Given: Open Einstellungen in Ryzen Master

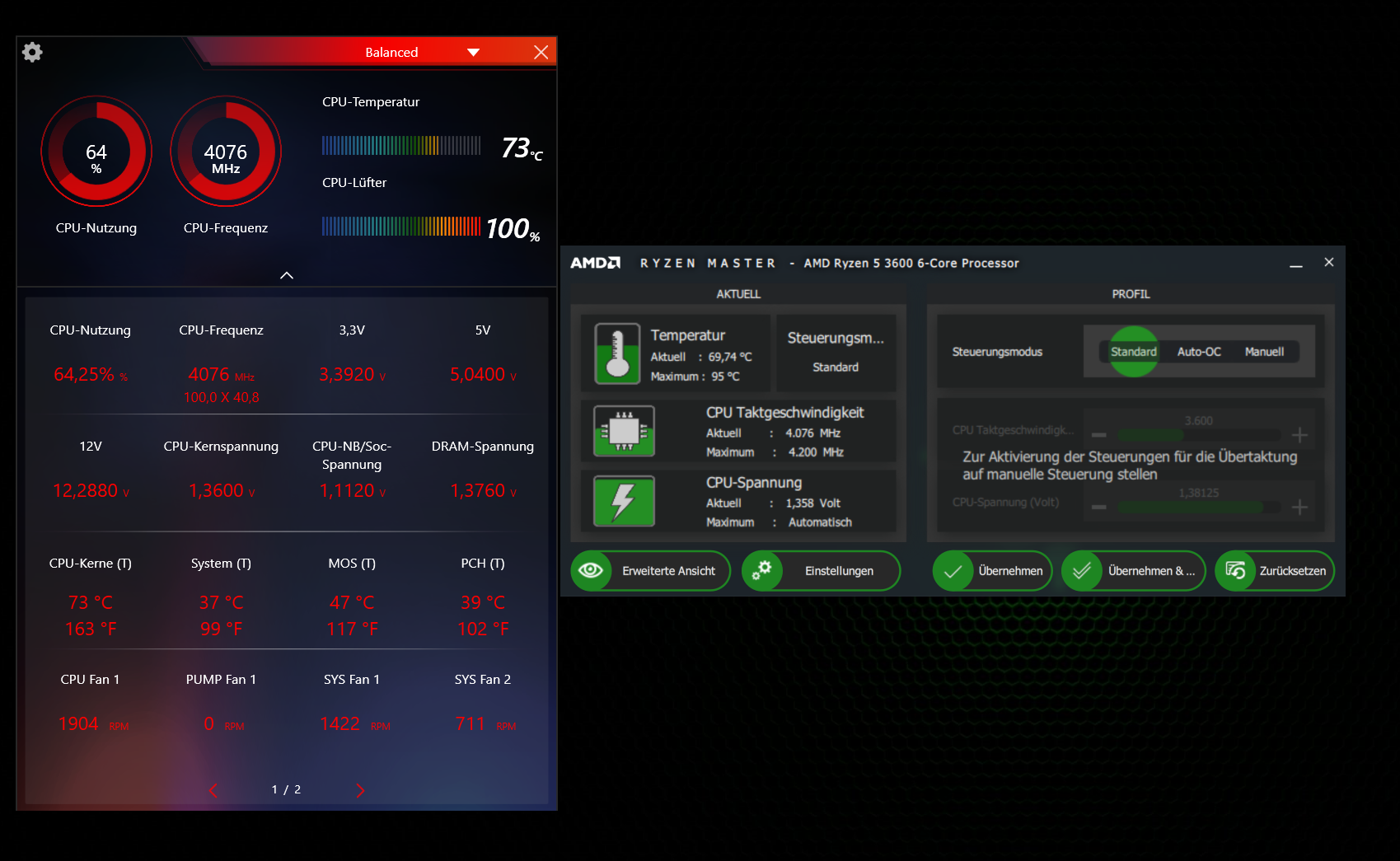Looking at the screenshot, I should point(821,571).
